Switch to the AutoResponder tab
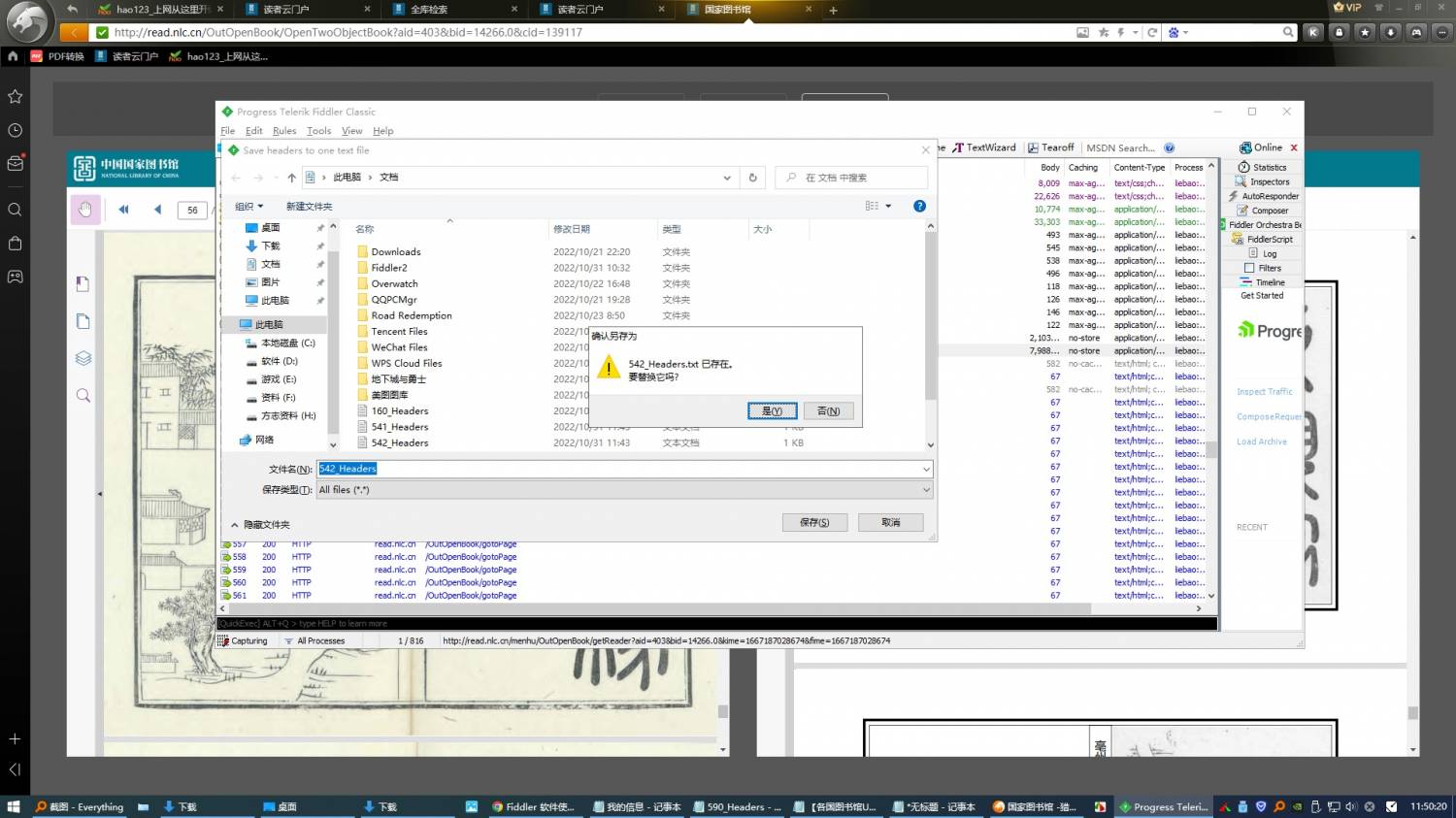Viewport: 1456px width, 818px height. click(1269, 196)
